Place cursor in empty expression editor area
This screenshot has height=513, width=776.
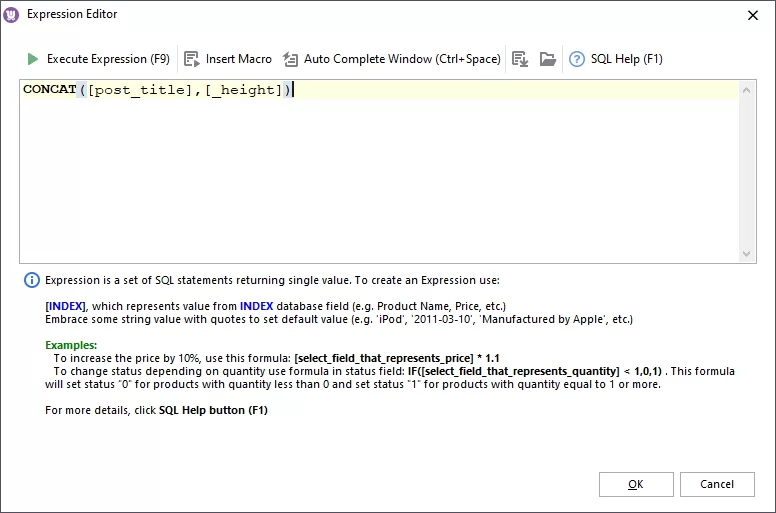380,180
